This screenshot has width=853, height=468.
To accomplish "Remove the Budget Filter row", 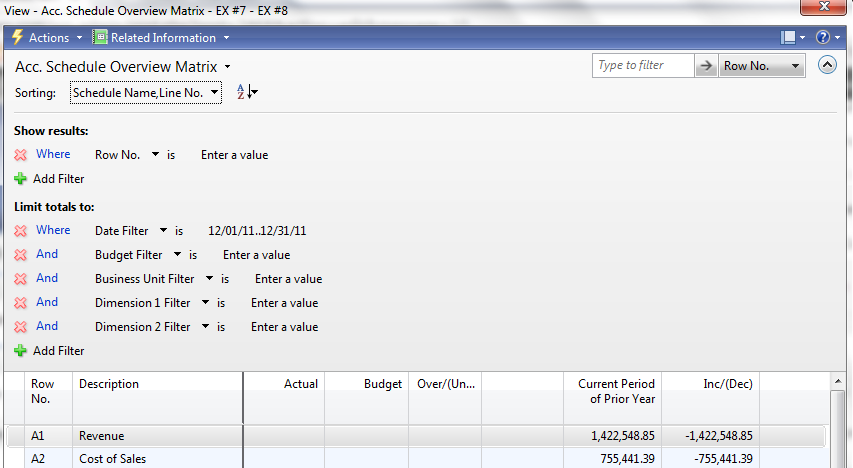I will 20,255.
